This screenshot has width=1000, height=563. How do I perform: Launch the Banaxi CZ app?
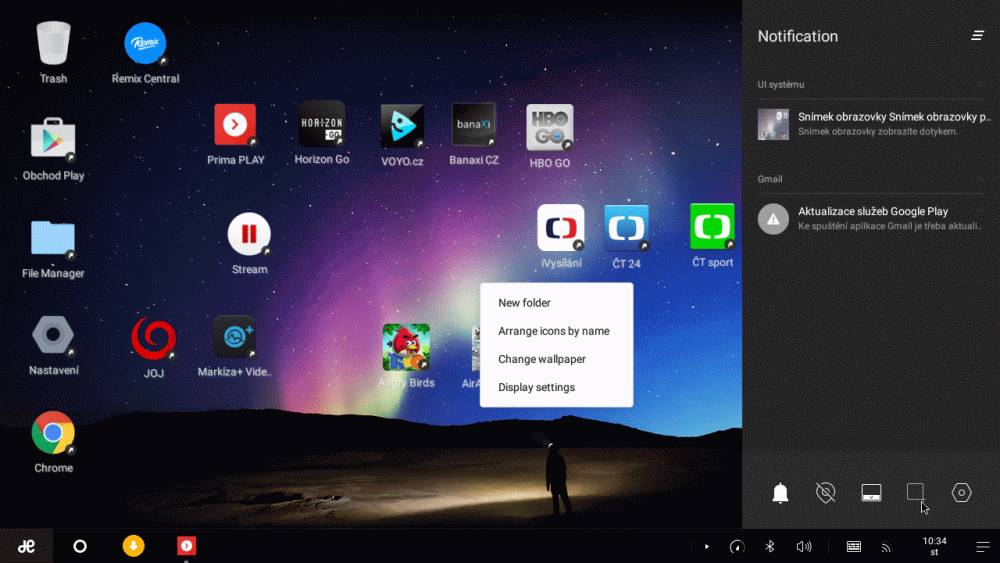(473, 124)
